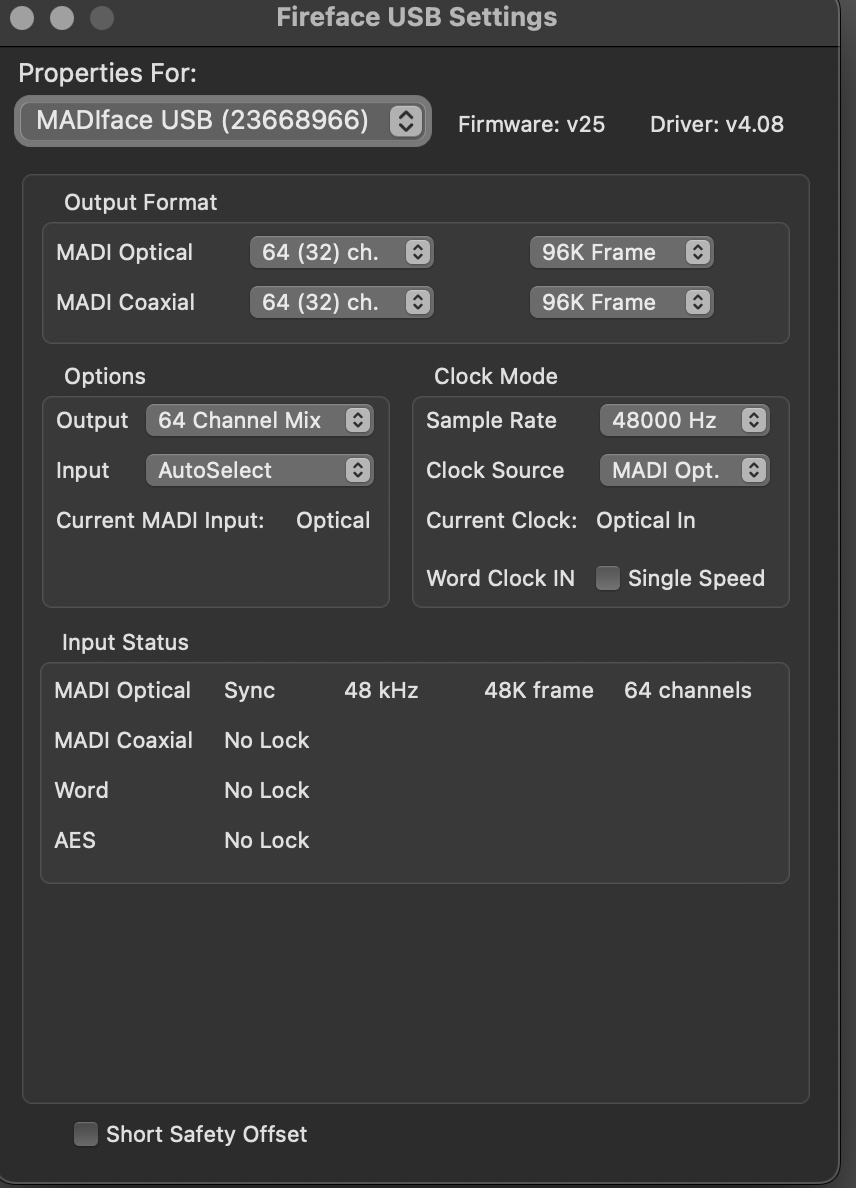This screenshot has height=1188, width=856.
Task: Change the Clock Source MADI Opt. dropdown
Action: [x=685, y=471]
